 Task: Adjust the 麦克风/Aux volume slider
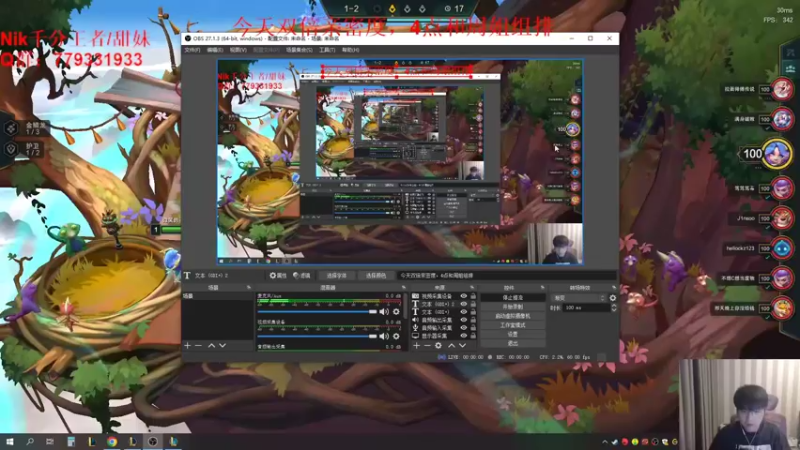(317, 312)
